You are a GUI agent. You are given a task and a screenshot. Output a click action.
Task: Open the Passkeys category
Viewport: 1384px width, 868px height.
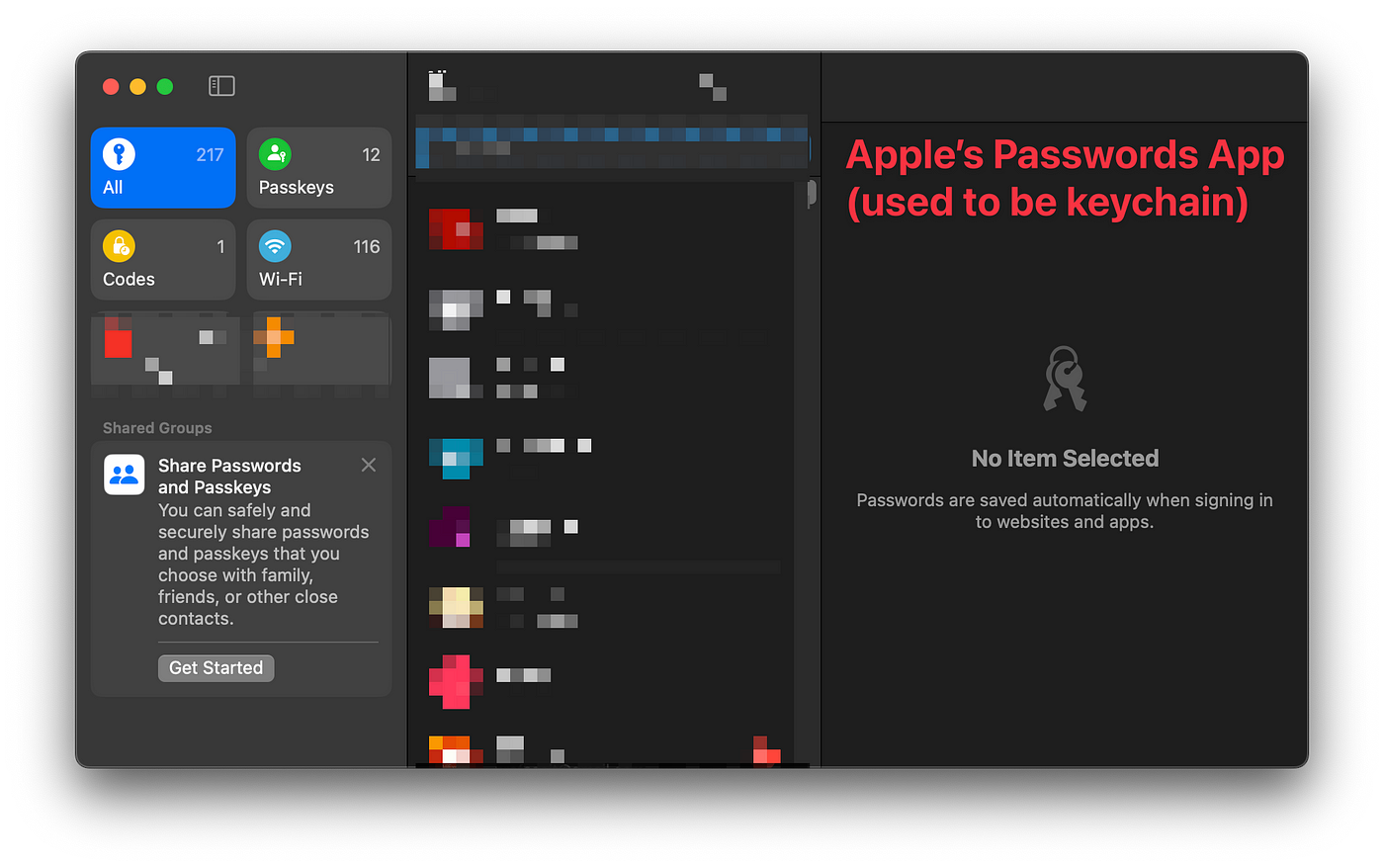click(x=319, y=168)
